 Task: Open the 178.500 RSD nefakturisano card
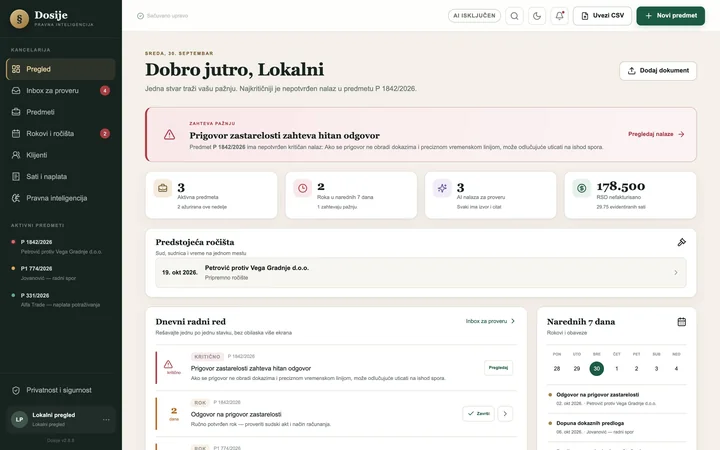[x=630, y=195]
